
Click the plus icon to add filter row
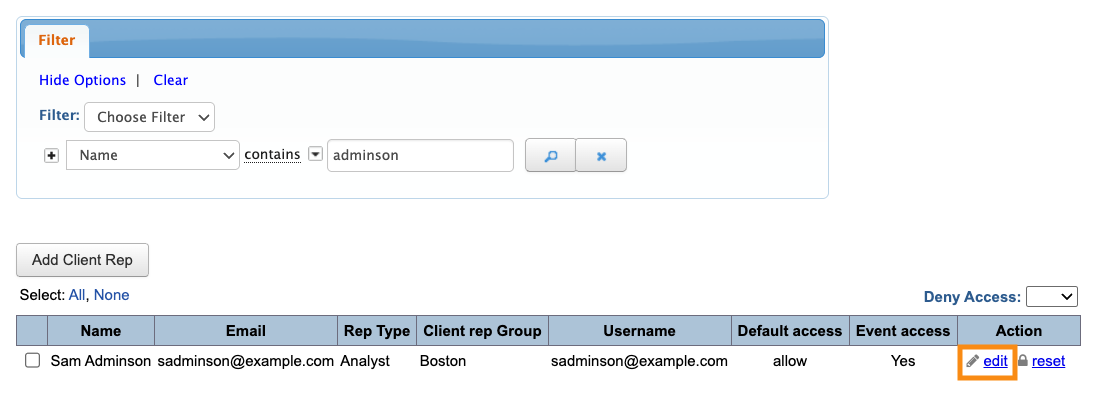[52, 156]
